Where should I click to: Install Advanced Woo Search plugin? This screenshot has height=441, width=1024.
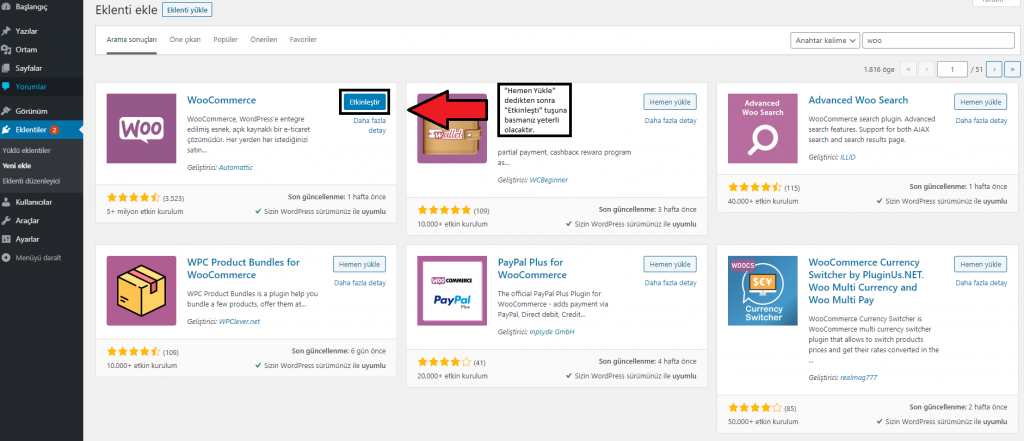click(980, 101)
